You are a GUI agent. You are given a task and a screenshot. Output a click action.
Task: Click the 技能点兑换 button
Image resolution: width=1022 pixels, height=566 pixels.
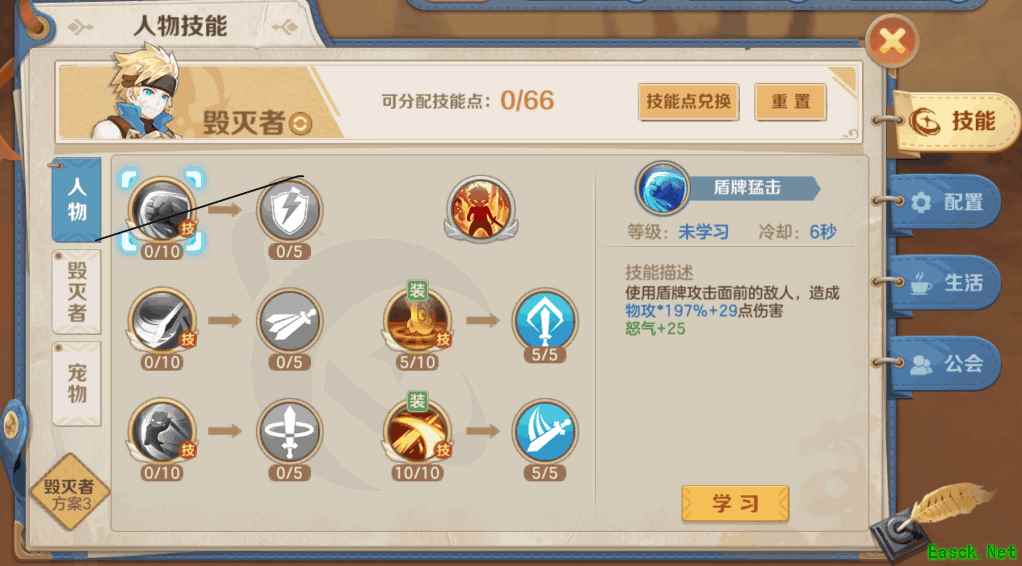(688, 102)
